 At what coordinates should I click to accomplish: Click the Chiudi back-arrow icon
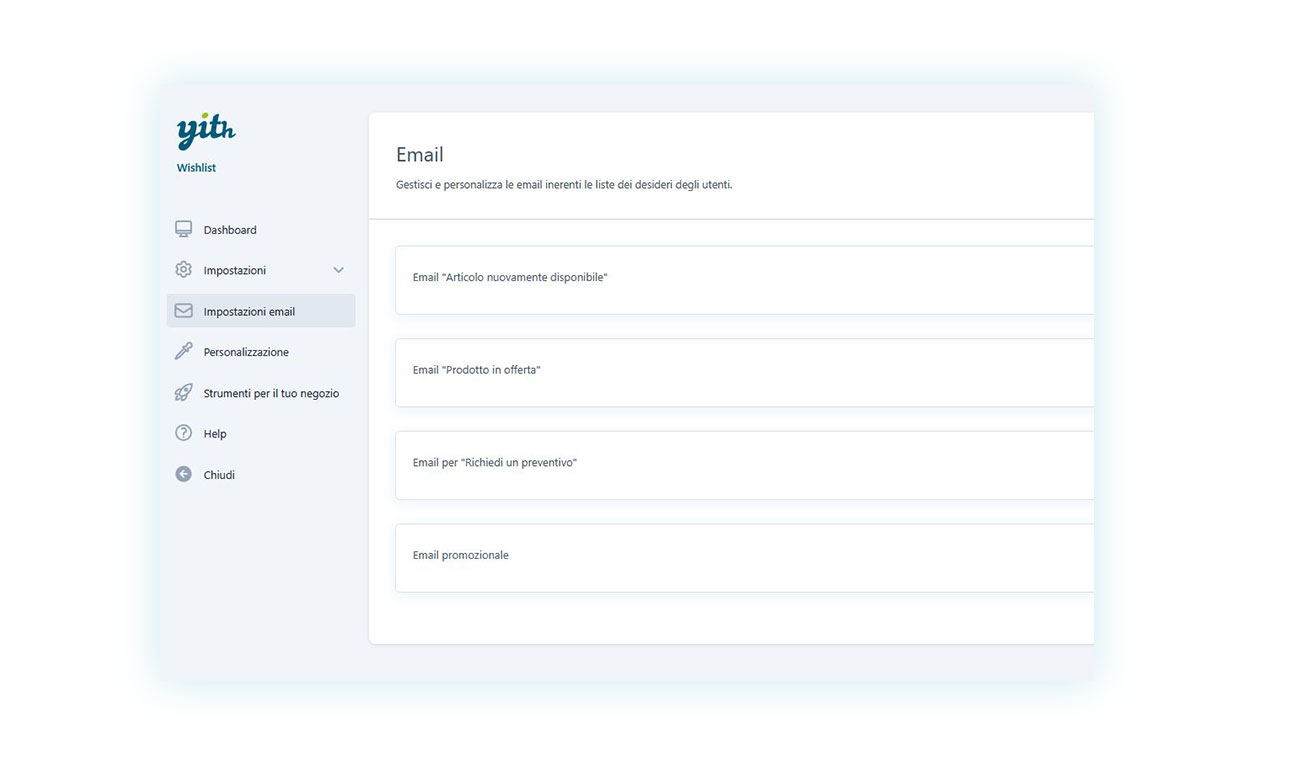(183, 473)
